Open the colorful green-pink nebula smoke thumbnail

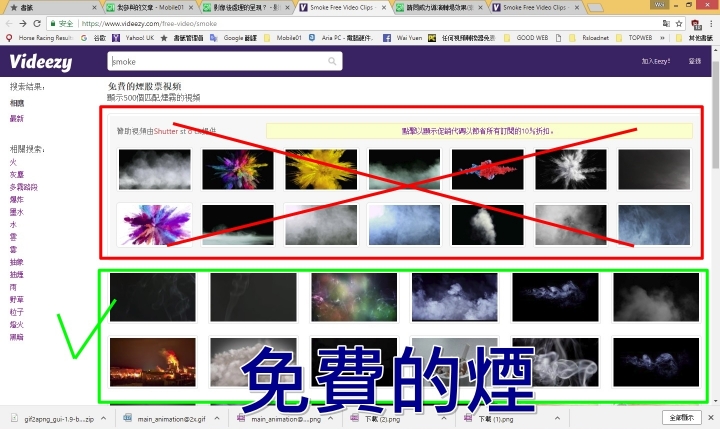coord(354,297)
